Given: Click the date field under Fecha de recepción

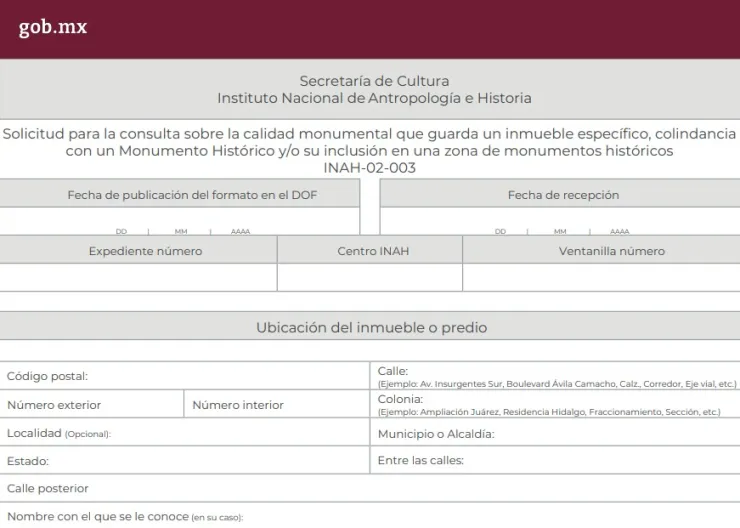Looking at the screenshot, I should coord(560,221).
